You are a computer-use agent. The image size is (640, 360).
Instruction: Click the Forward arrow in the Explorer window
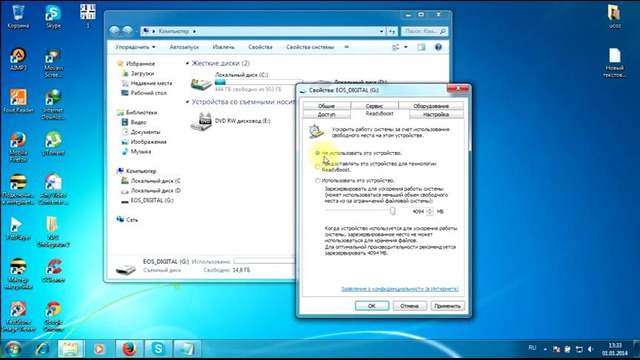[127, 31]
